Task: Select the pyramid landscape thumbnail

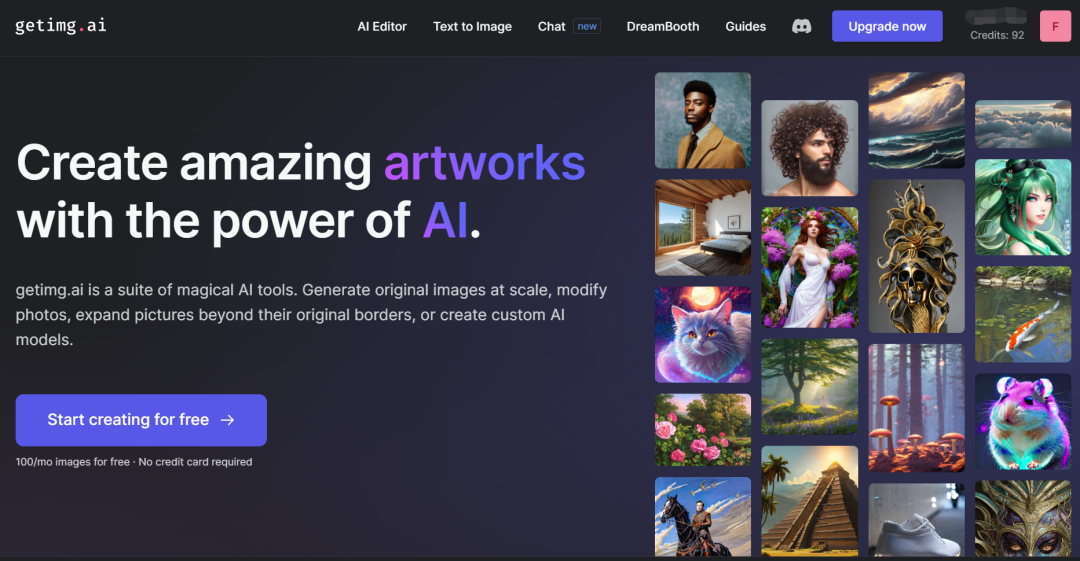Action: point(809,501)
